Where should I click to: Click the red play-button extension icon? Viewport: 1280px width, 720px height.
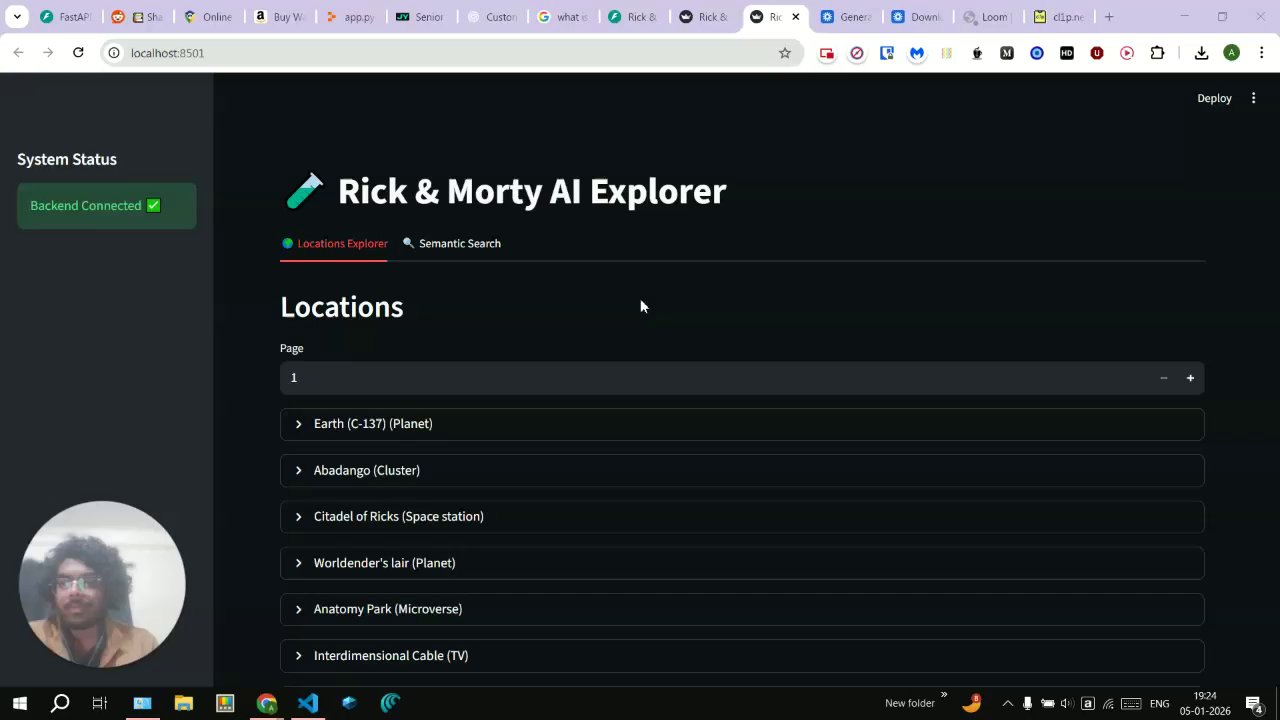pyautogui.click(x=1127, y=53)
